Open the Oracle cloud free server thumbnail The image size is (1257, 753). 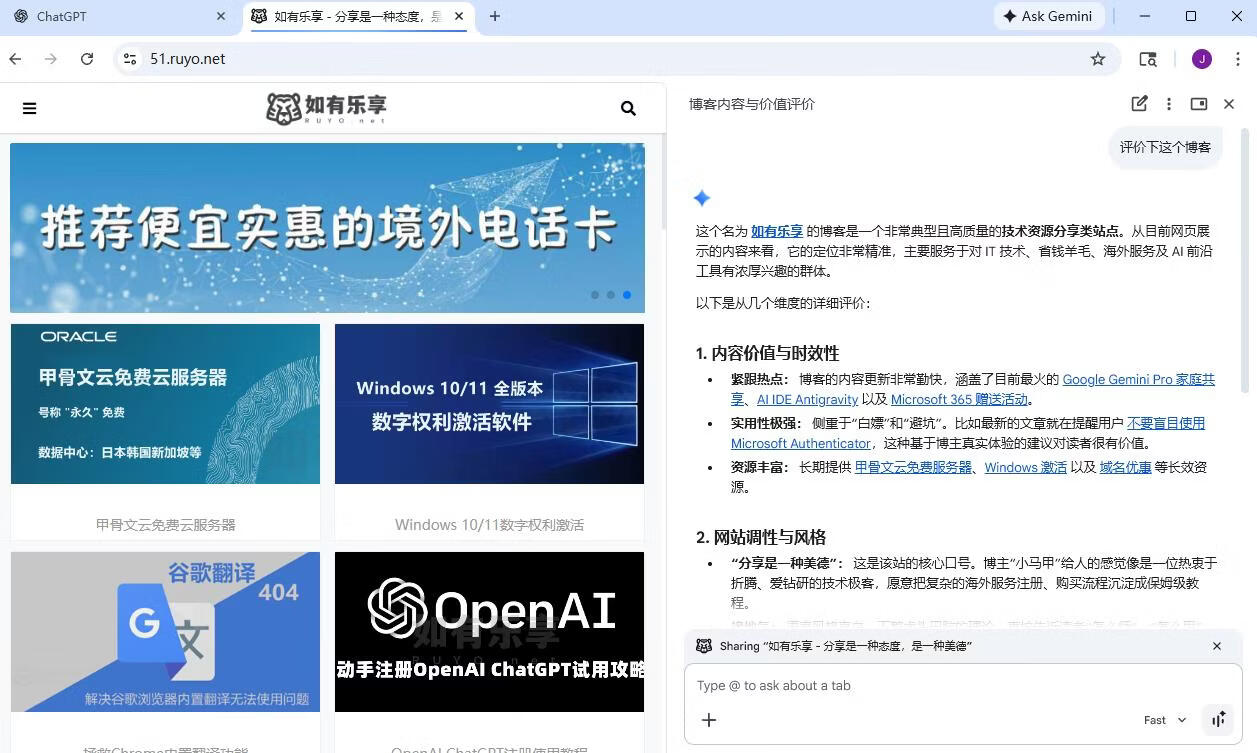point(165,404)
